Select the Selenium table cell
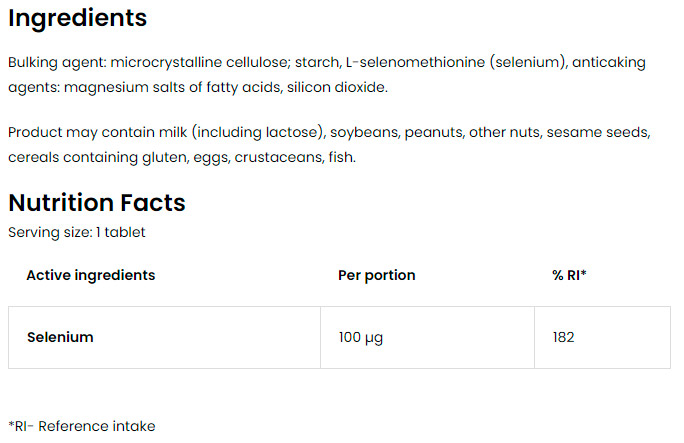 (x=164, y=337)
